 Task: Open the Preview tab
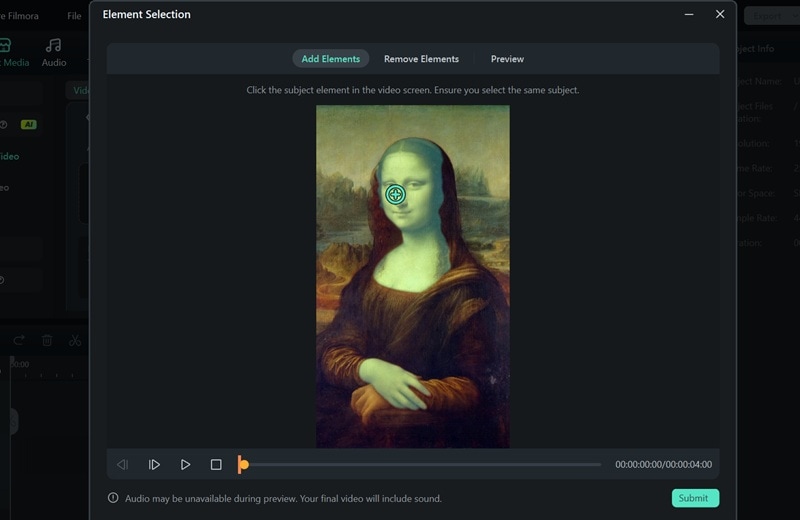click(x=507, y=59)
